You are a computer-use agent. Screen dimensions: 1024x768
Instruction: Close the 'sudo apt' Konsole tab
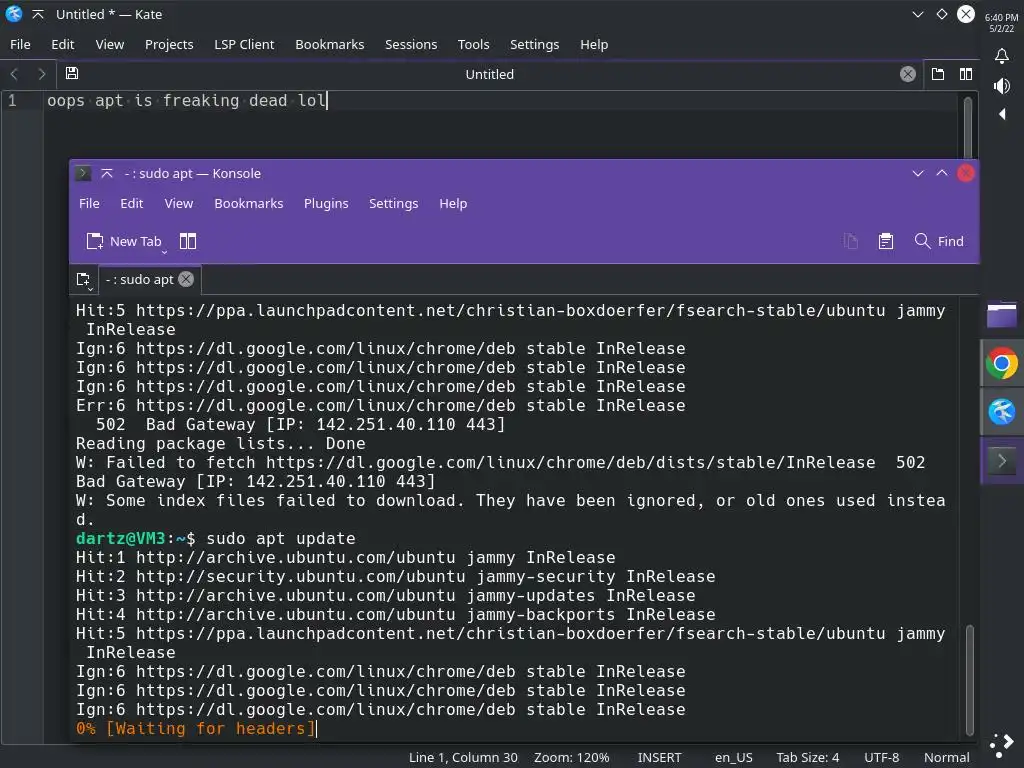186,279
